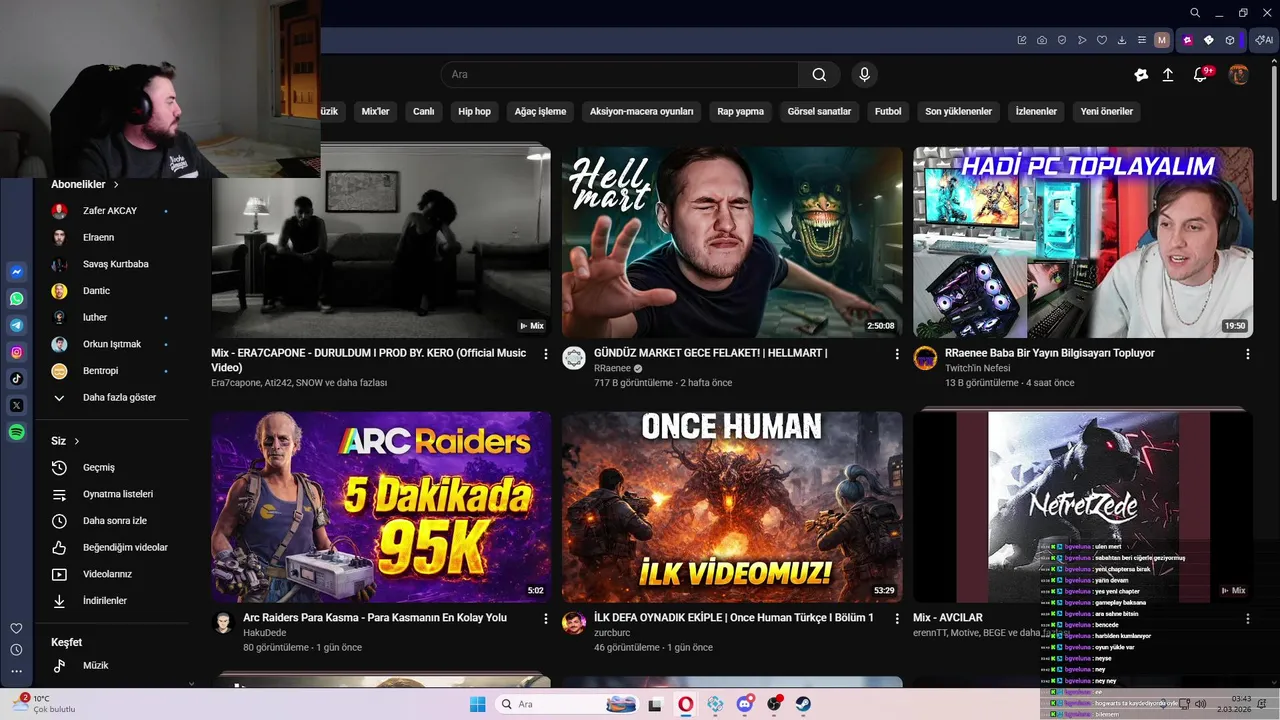The image size is (1280, 720).
Task: Open the sidebar three-dots more menu
Action: 16,671
